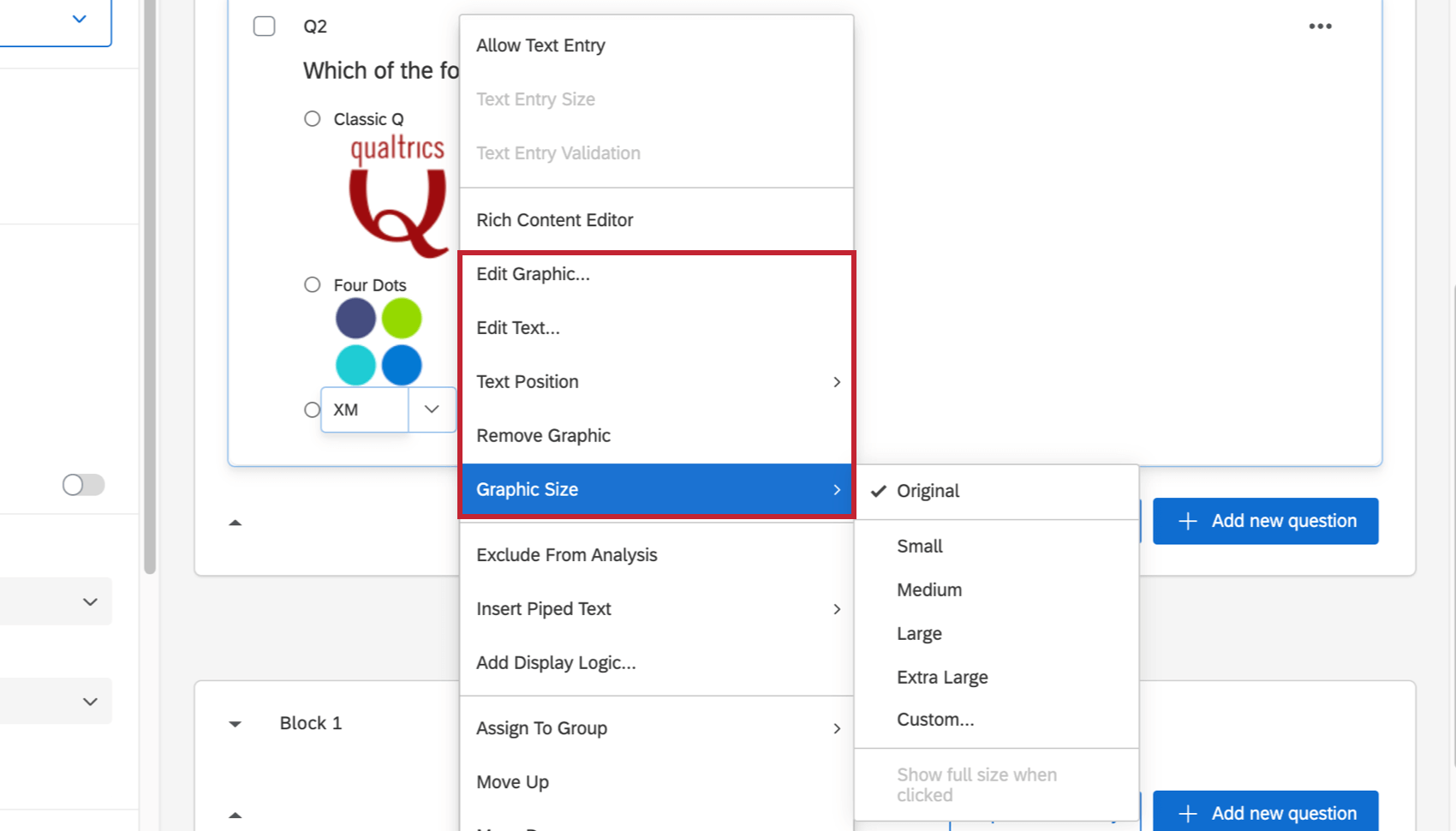Click the green dot in the Four Dots graphic
1456x831 pixels.
[x=401, y=317]
